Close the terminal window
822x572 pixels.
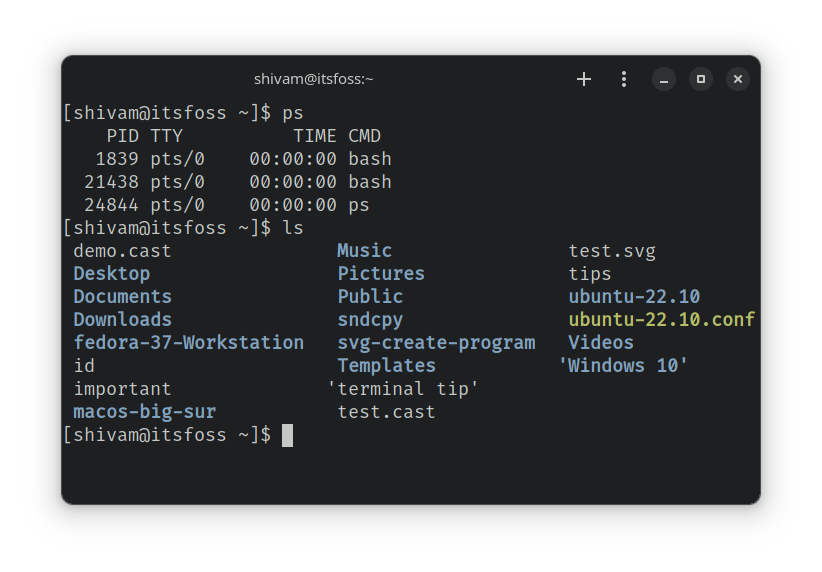point(737,79)
